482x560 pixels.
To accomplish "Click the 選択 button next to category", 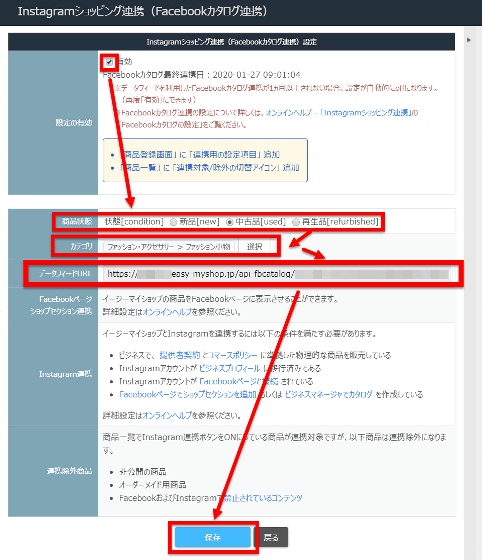I will click(x=255, y=246).
